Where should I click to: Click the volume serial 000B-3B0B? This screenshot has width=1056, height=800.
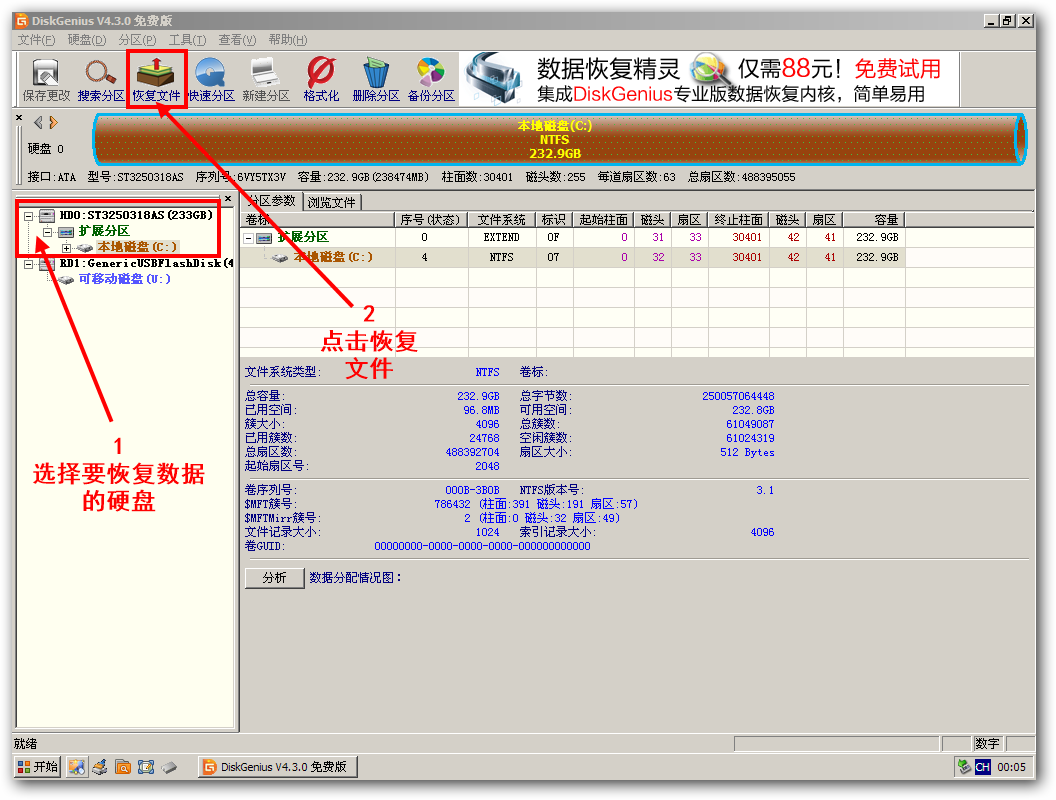point(472,490)
